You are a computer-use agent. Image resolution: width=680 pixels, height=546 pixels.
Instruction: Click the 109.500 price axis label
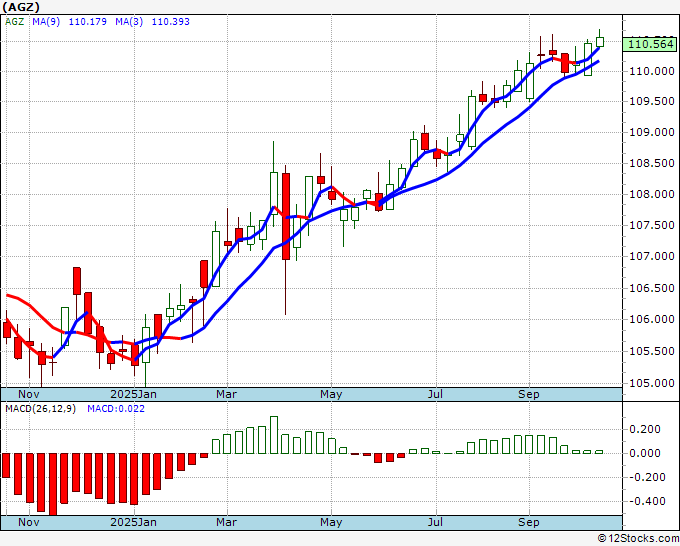tap(652, 101)
